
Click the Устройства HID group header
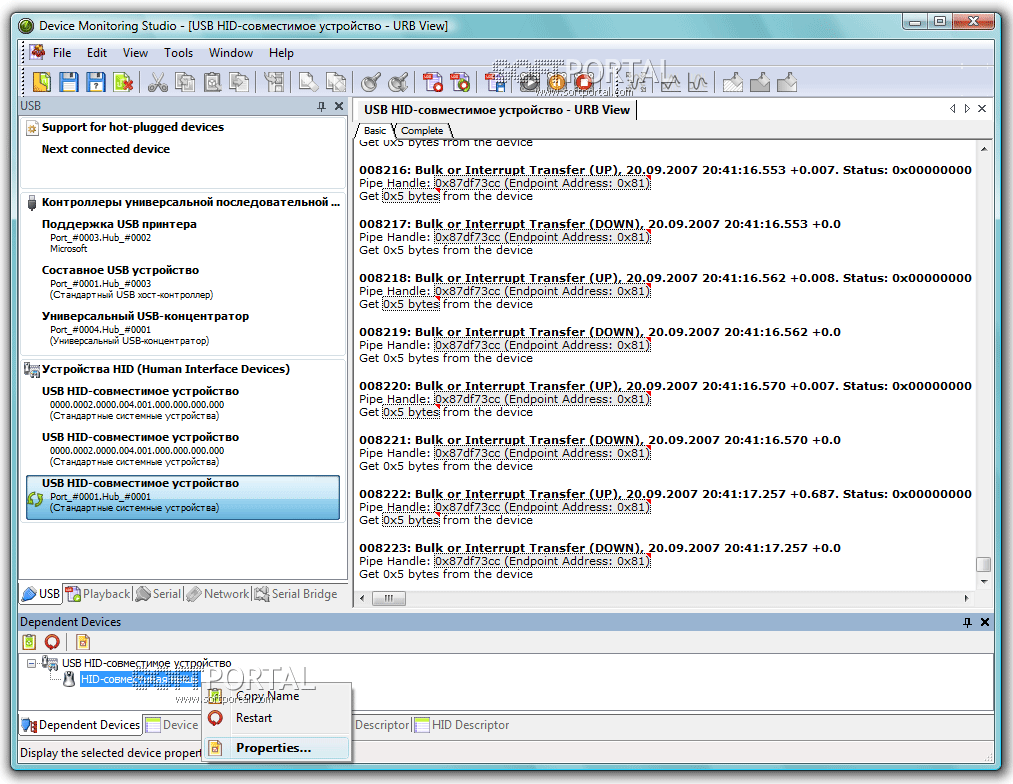(x=165, y=369)
